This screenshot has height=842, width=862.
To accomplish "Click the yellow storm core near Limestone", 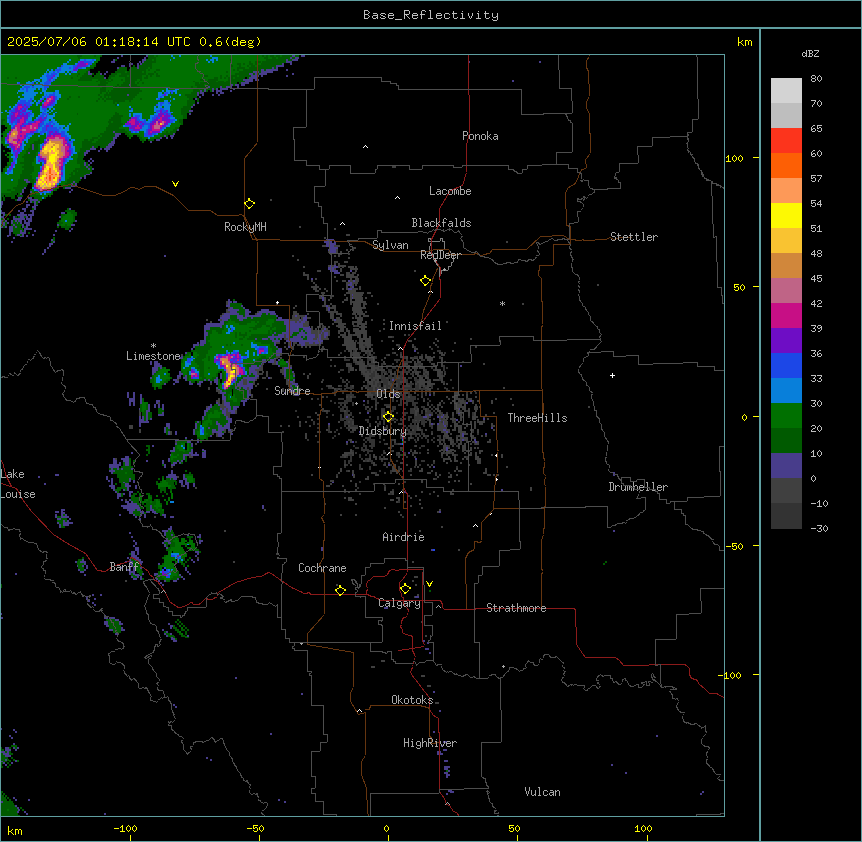I will [x=230, y=372].
